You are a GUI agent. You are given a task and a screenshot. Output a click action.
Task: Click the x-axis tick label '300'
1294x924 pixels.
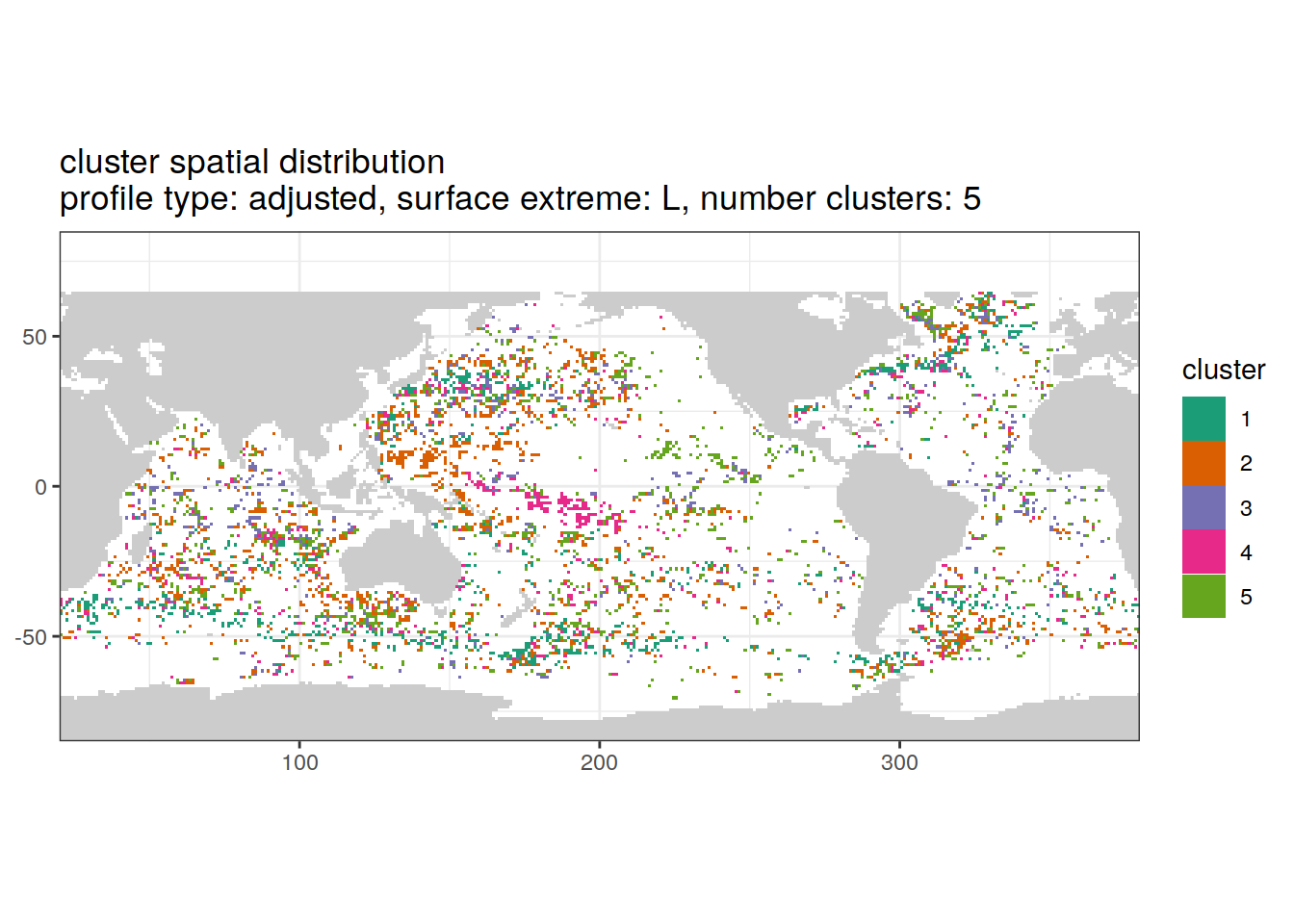pyautogui.click(x=899, y=762)
